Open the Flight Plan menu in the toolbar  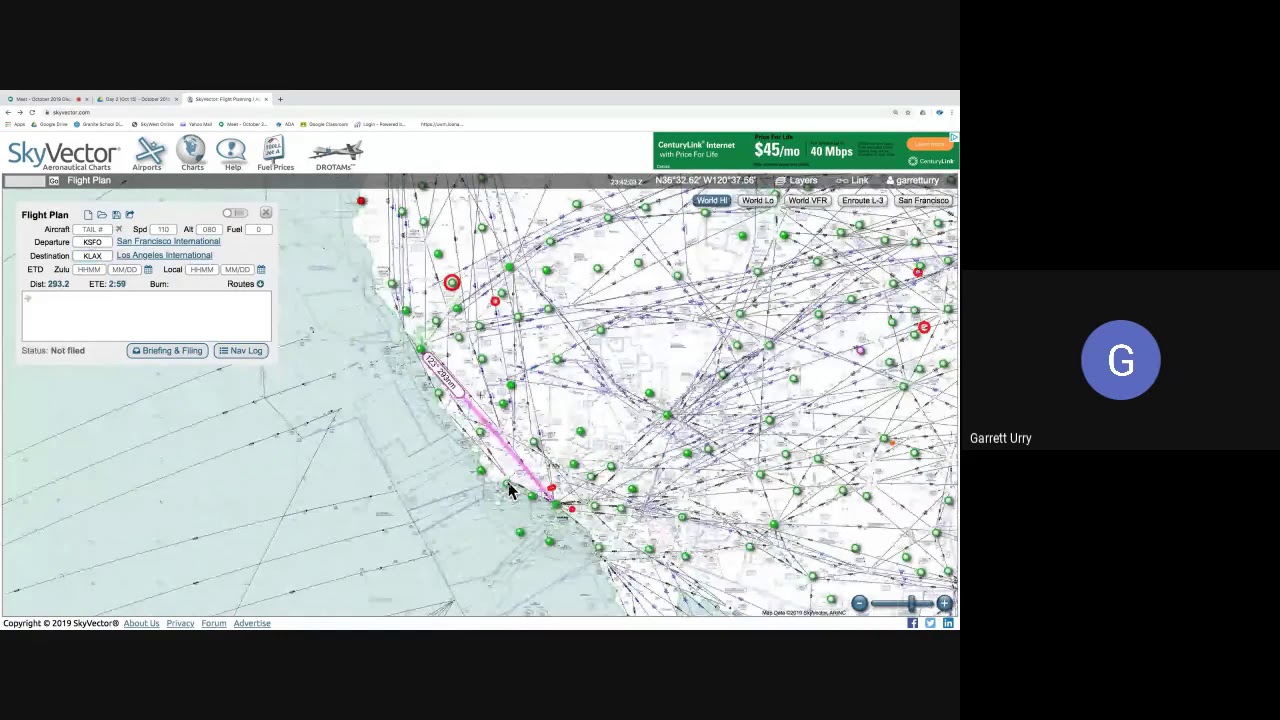click(x=89, y=180)
